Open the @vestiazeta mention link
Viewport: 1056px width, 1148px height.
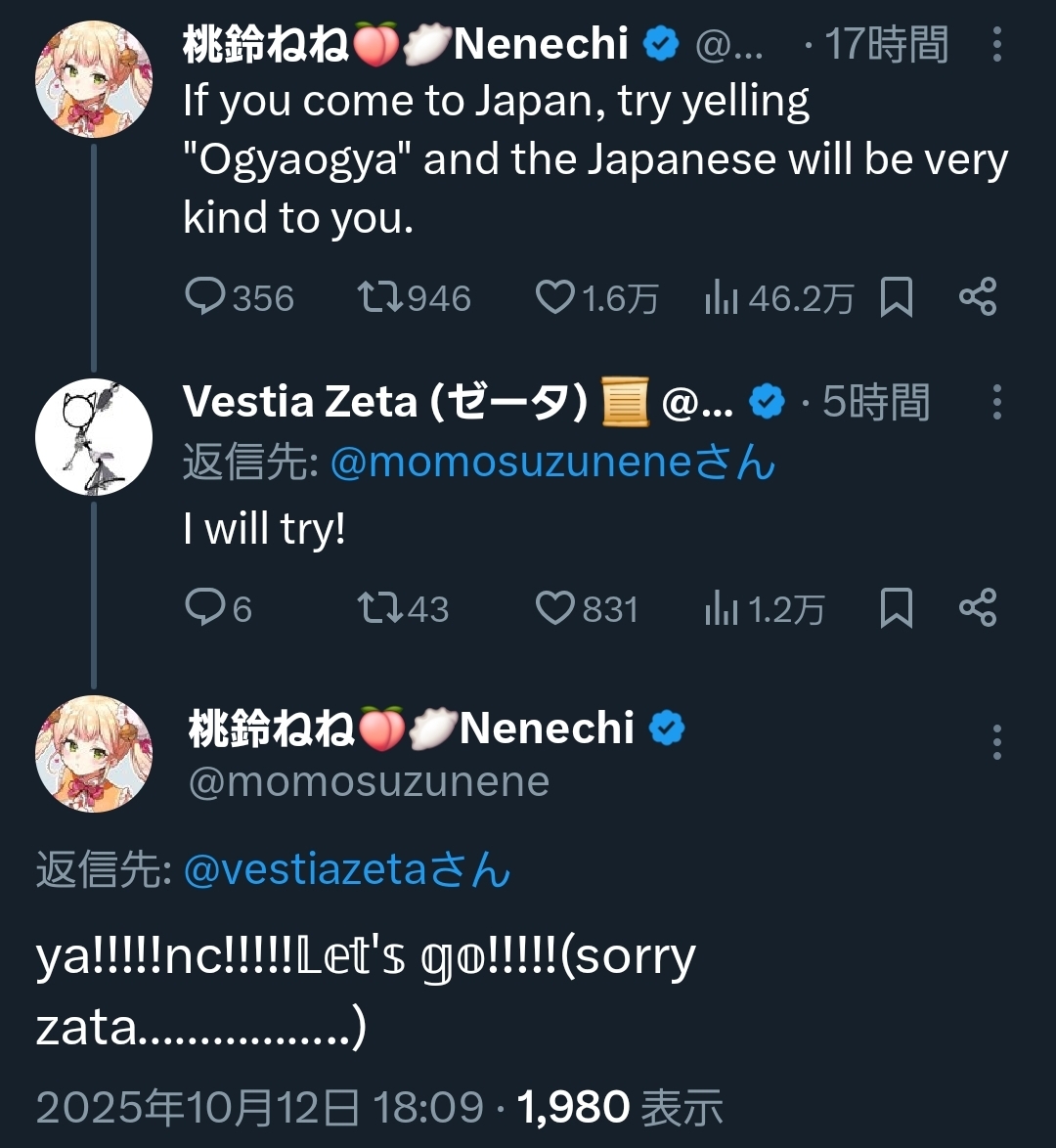click(x=305, y=869)
